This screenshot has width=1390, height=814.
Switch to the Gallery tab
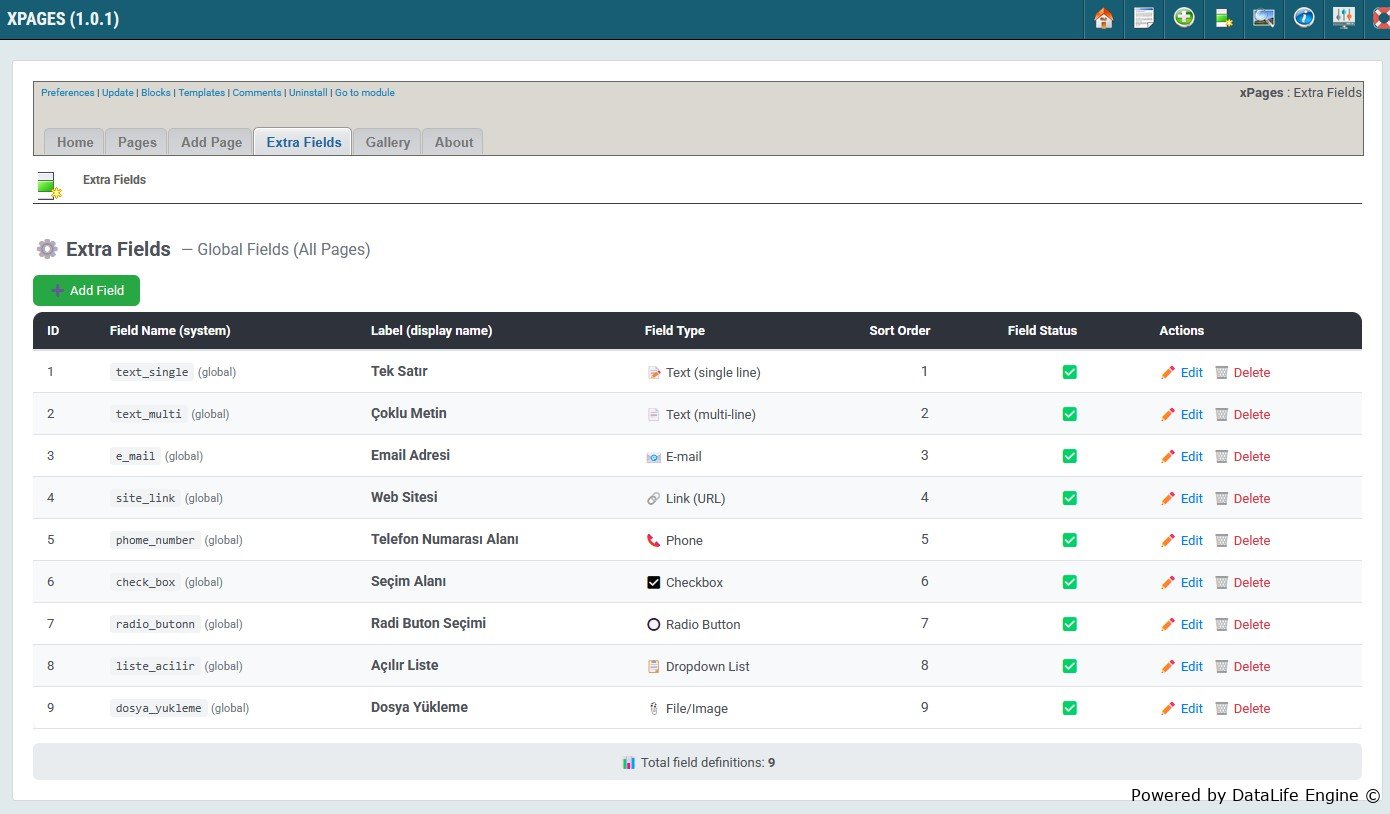pyautogui.click(x=387, y=142)
